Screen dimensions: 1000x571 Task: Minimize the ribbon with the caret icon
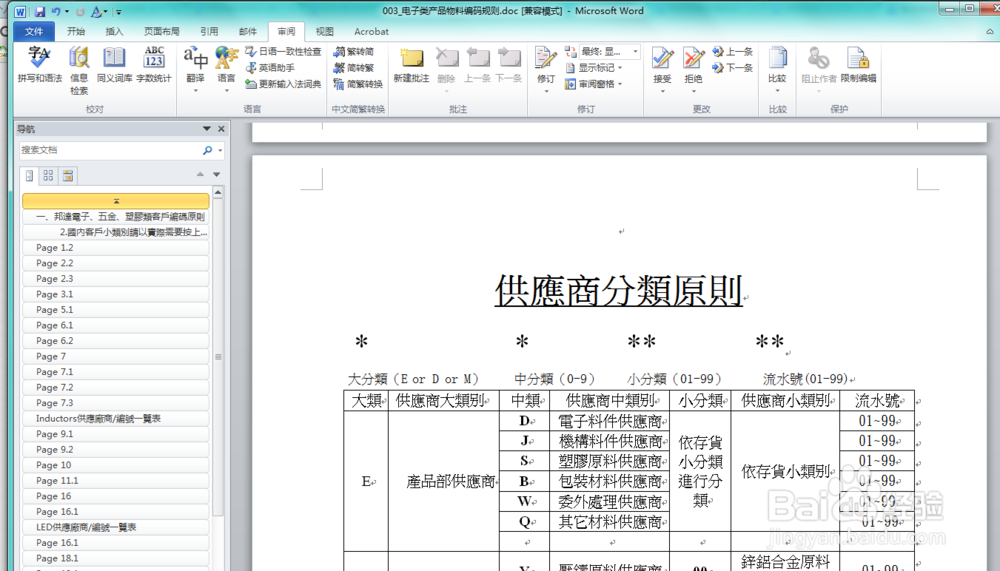tap(990, 31)
